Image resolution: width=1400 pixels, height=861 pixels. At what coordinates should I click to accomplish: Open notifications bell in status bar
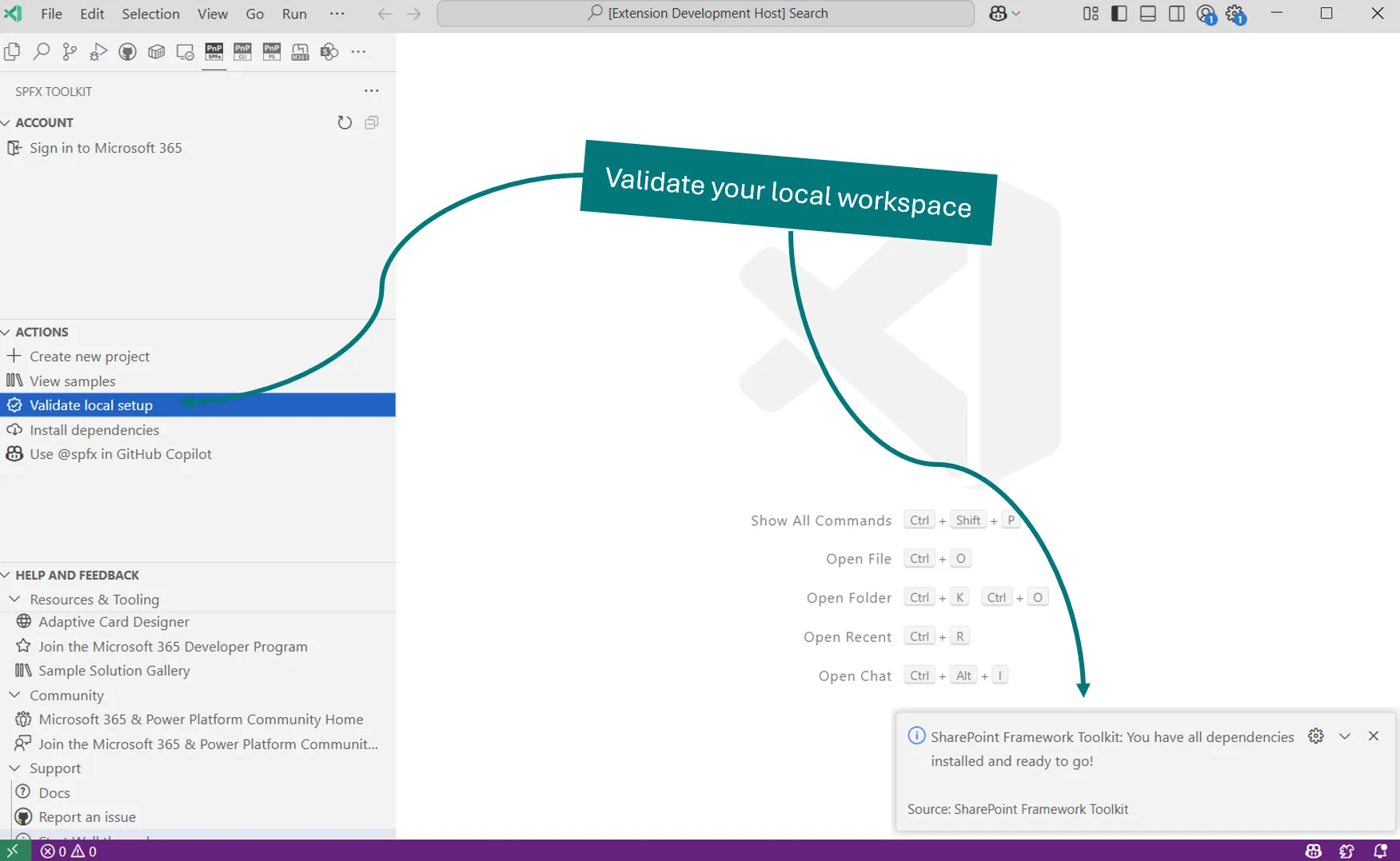(1380, 851)
